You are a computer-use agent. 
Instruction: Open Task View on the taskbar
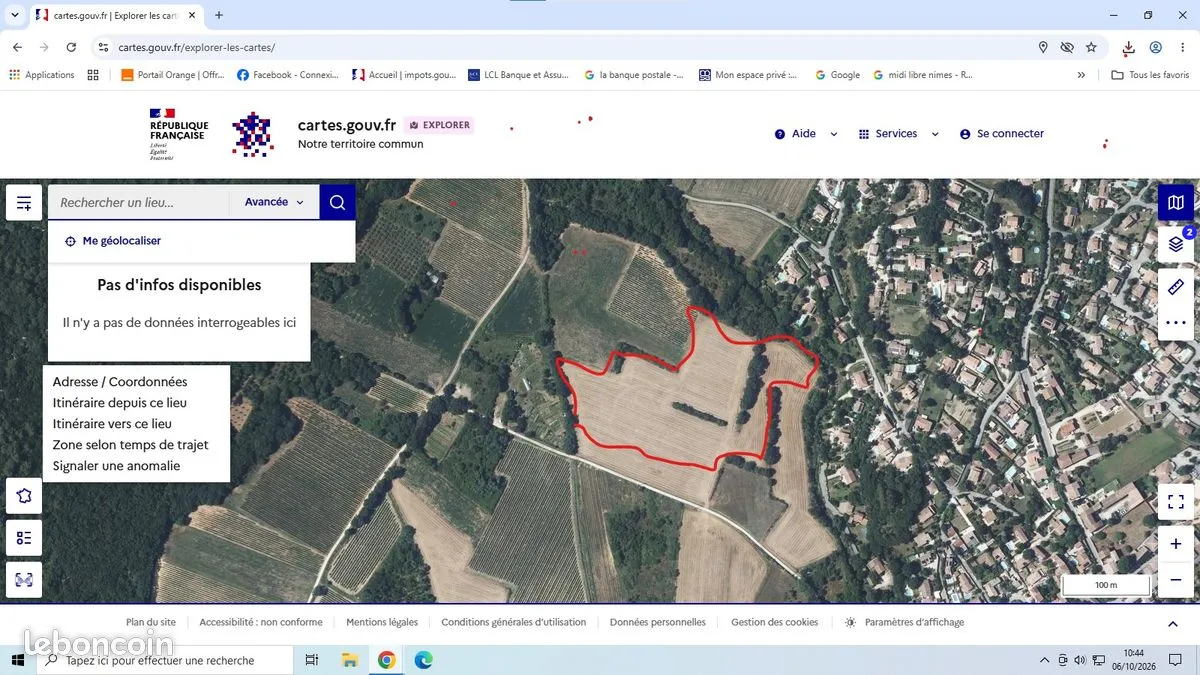coord(311,660)
